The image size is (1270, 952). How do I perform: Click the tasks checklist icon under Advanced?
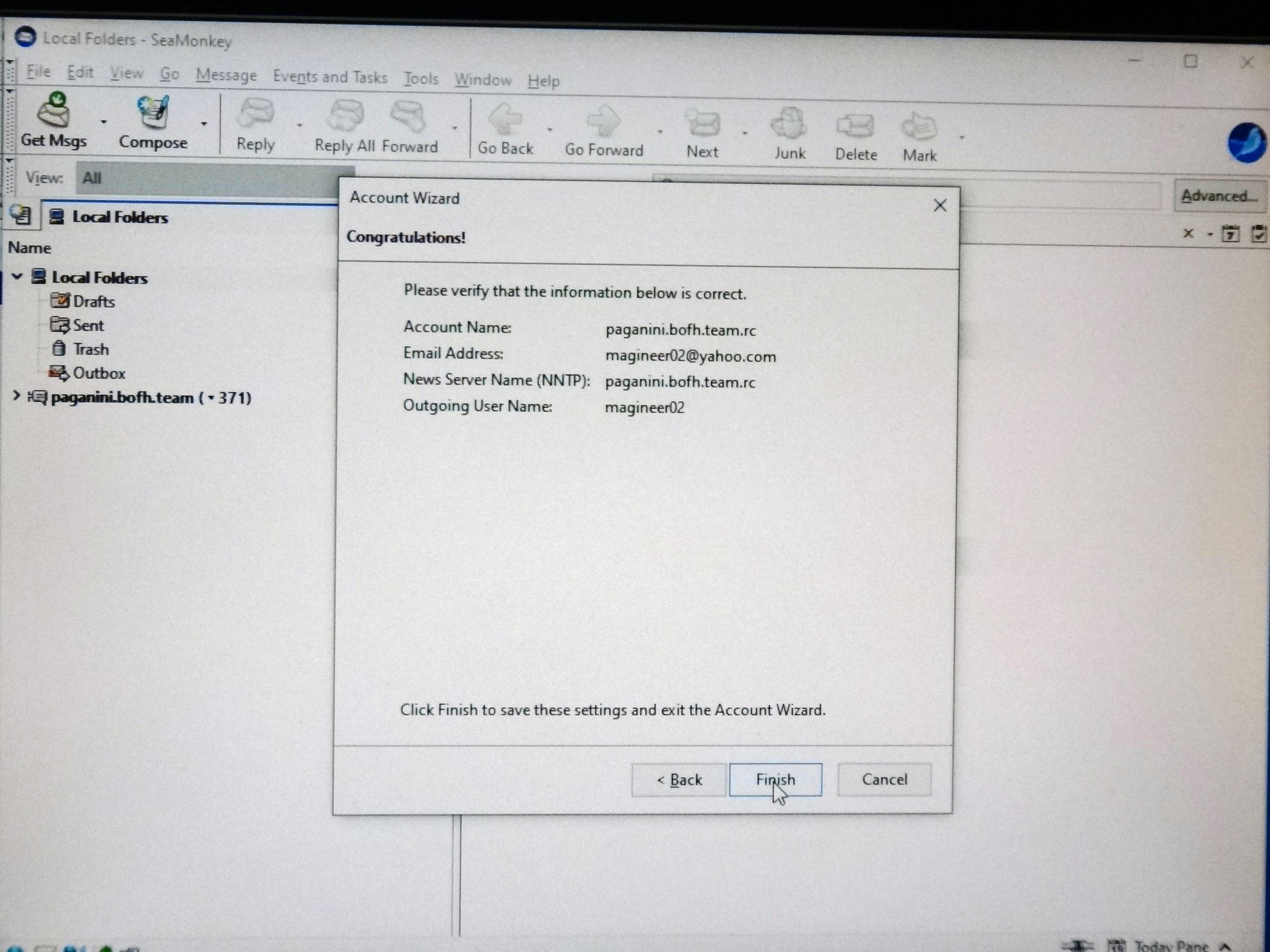point(1259,234)
